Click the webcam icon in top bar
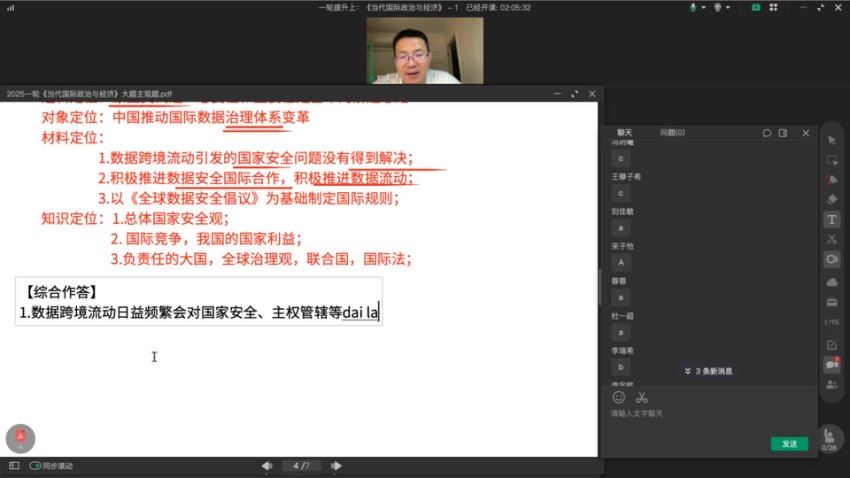The image size is (850, 478). coord(717,8)
